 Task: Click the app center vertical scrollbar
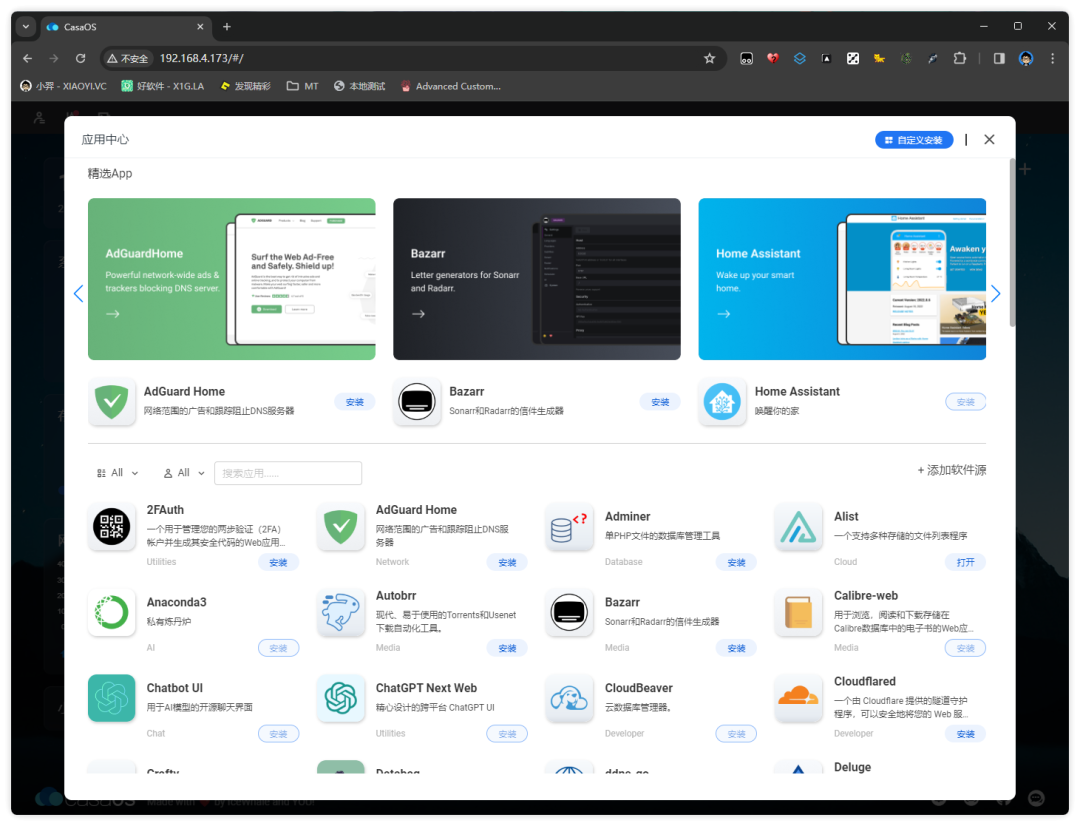click(x=1012, y=242)
